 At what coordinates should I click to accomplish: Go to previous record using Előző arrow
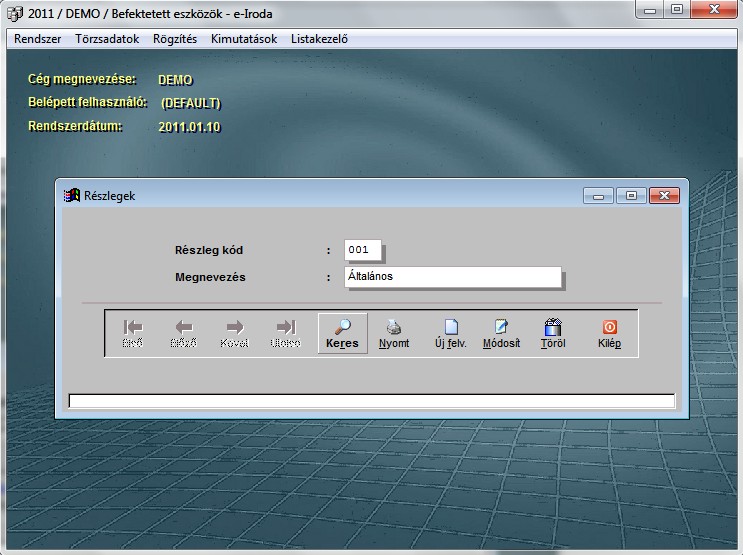[x=184, y=333]
